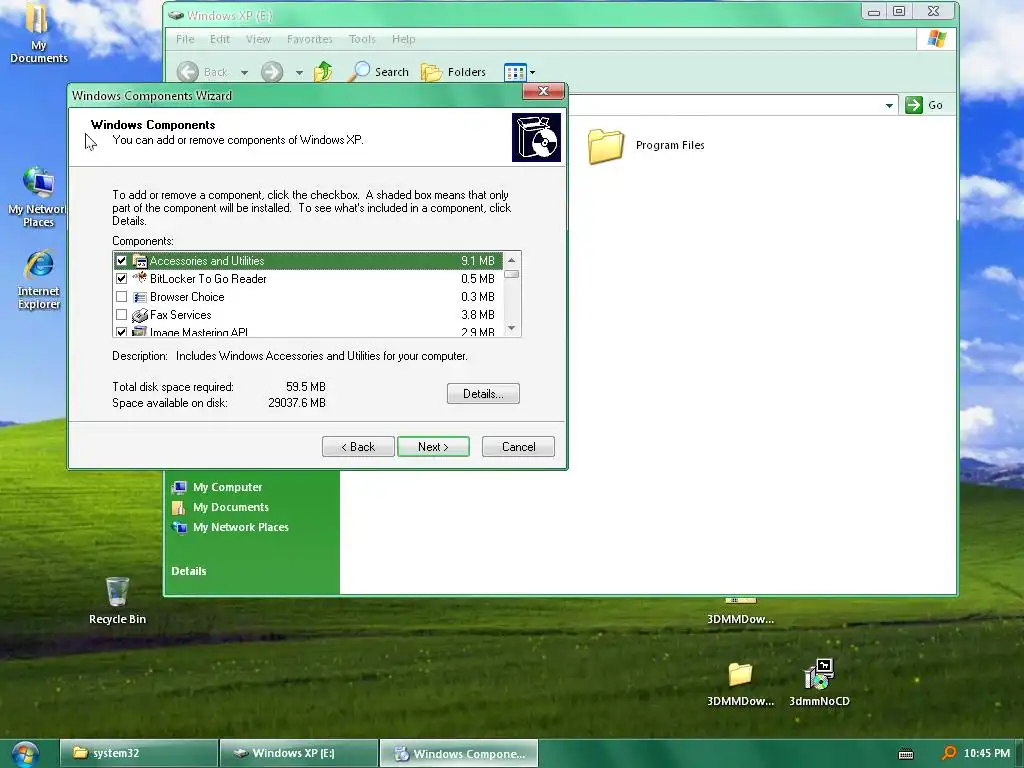Click the Views icon in Explorer toolbar
This screenshot has width=1024, height=768.
click(515, 72)
